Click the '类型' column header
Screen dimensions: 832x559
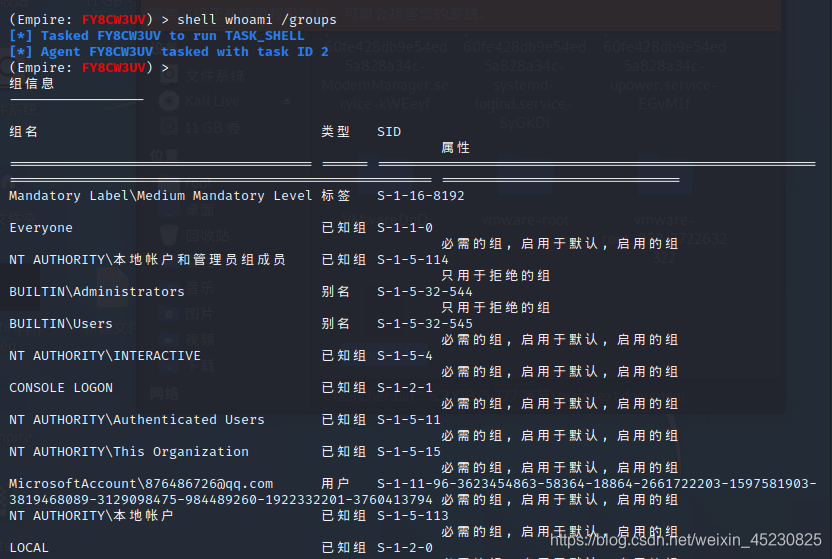point(335,132)
